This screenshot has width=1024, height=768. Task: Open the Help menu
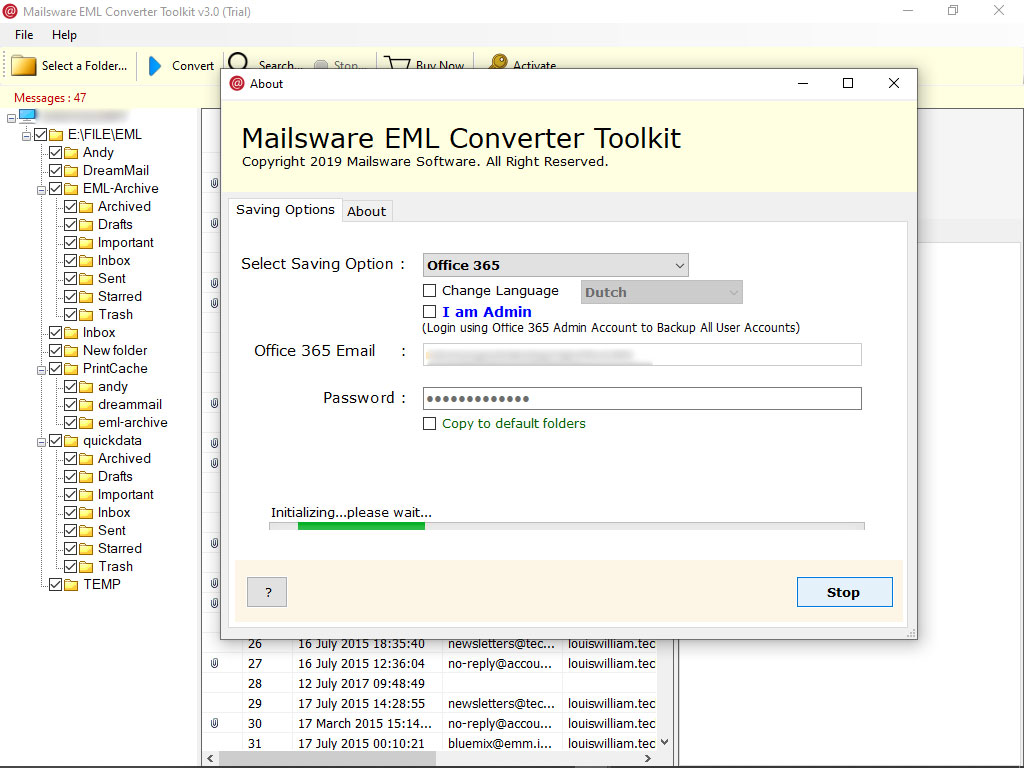(64, 35)
